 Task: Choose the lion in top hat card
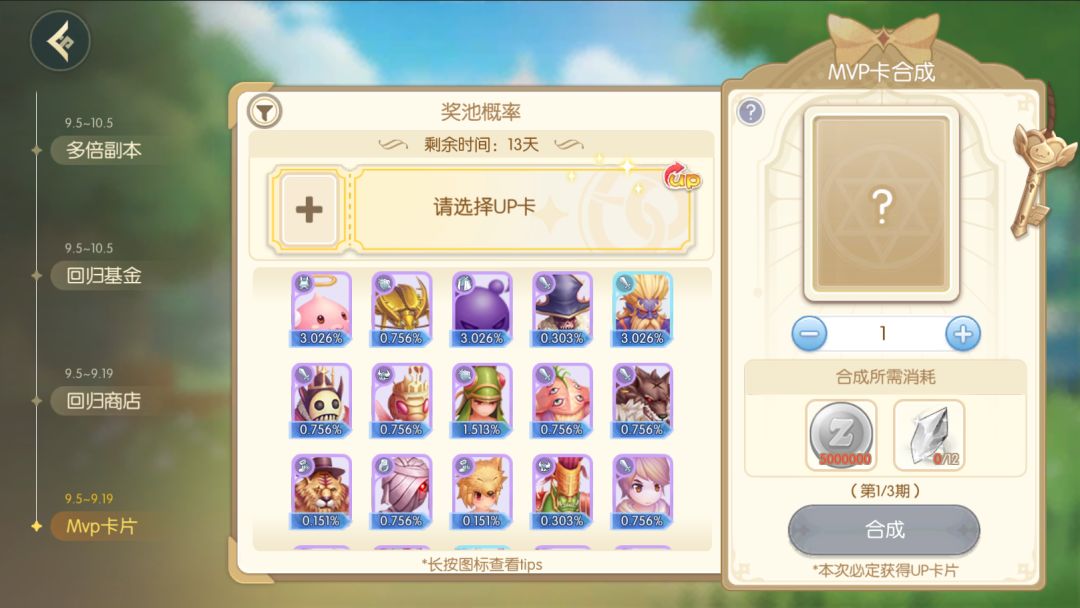[321, 492]
